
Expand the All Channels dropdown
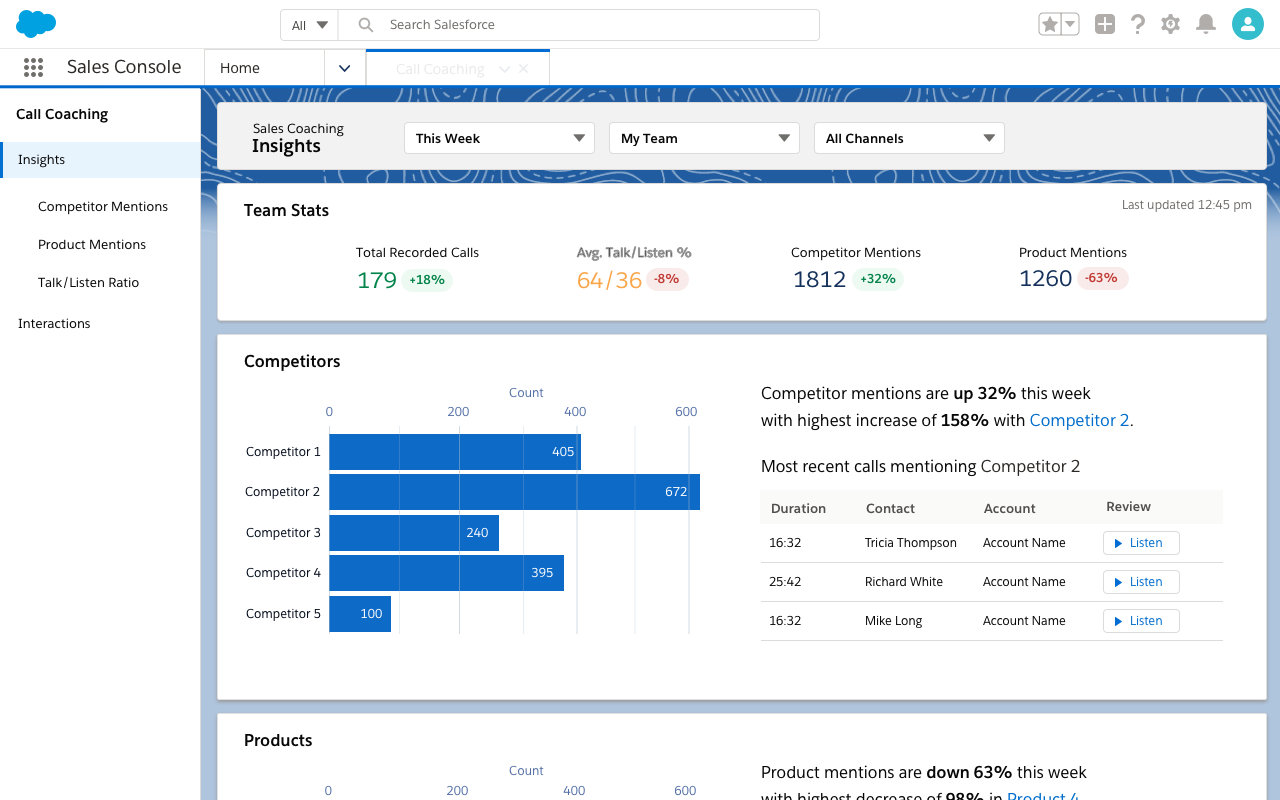pos(909,138)
